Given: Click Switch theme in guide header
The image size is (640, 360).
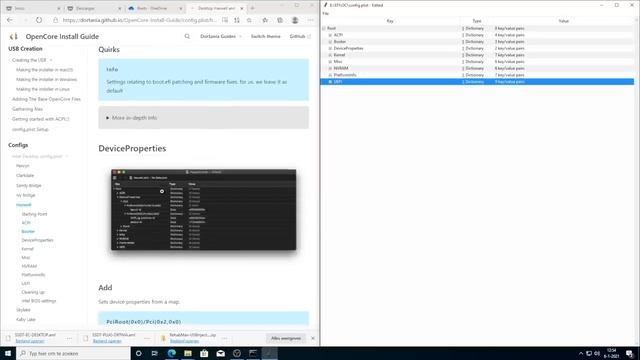Looking at the screenshot, I should pos(265,36).
